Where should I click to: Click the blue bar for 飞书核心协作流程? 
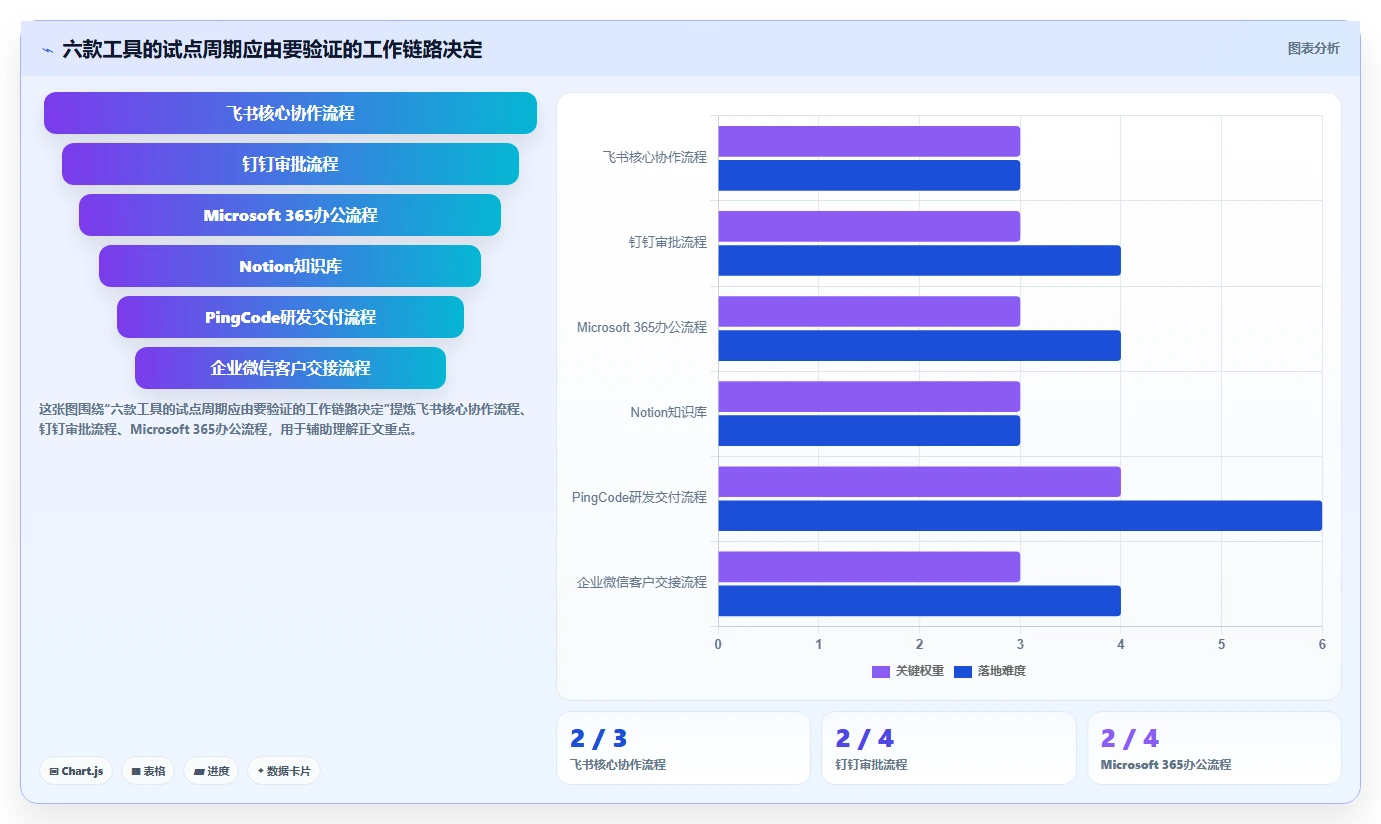tap(869, 175)
